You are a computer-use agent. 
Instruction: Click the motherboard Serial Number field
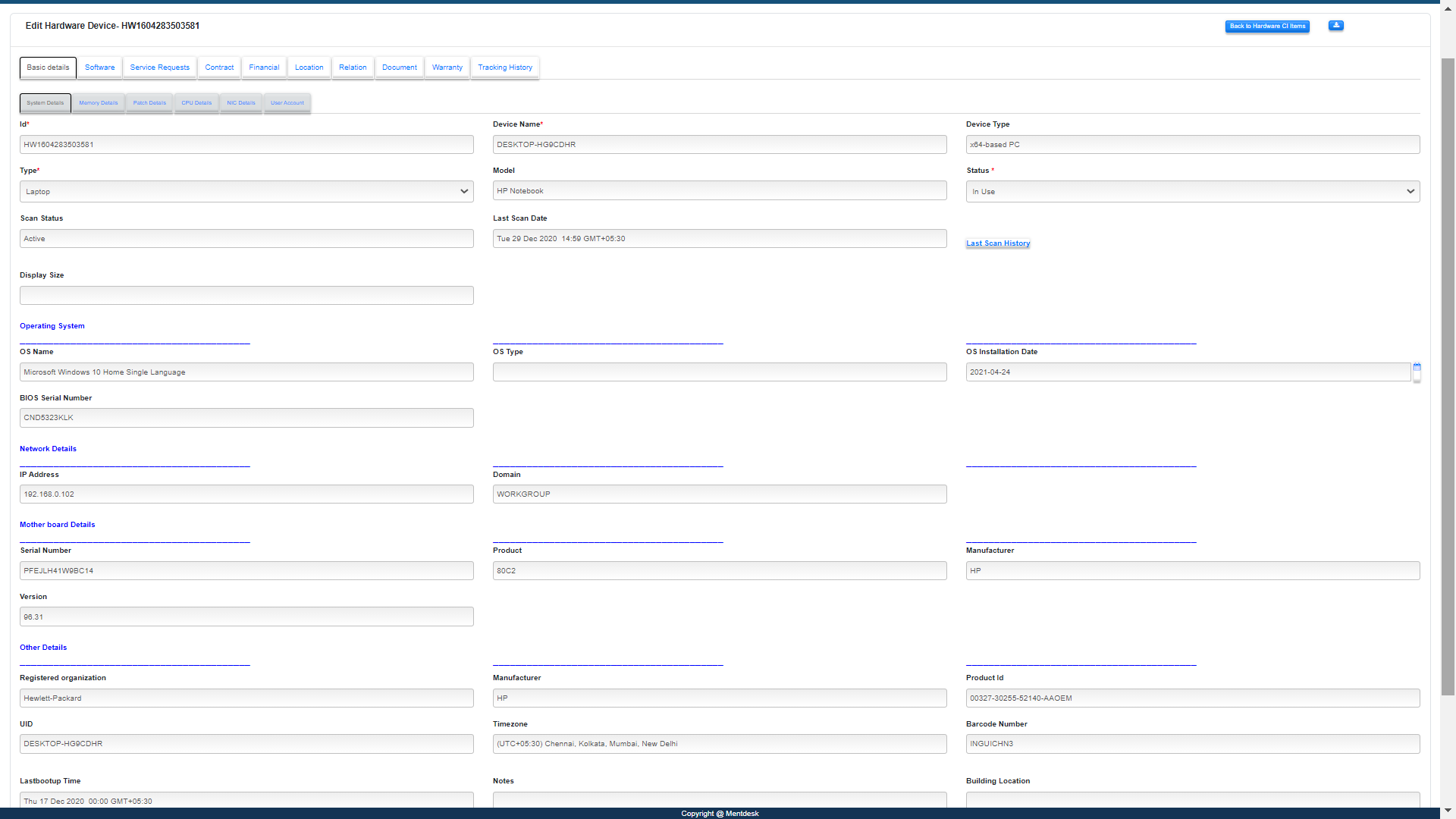pos(246,571)
